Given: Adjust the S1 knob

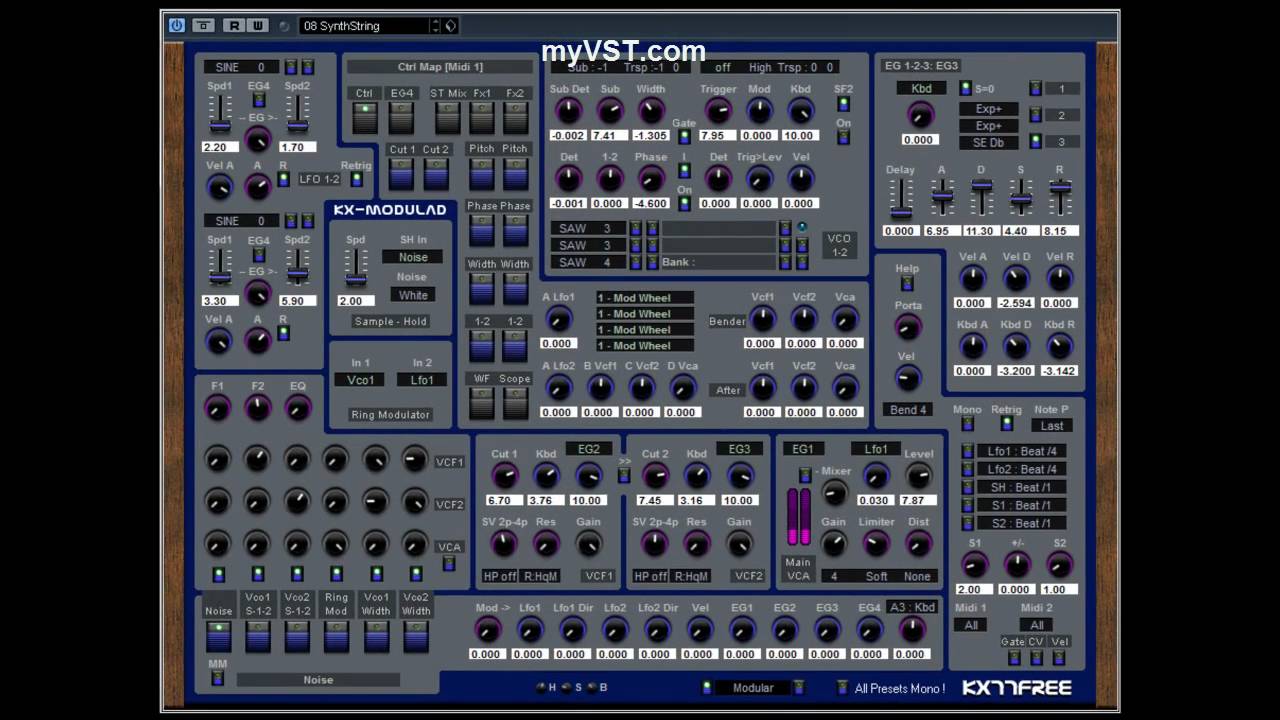Looking at the screenshot, I should click(x=974, y=565).
